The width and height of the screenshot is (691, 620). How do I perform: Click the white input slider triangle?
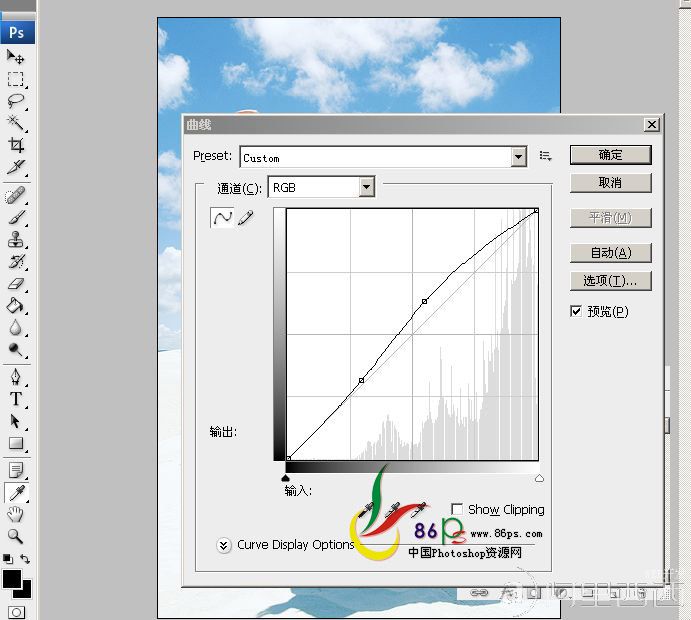coord(539,478)
